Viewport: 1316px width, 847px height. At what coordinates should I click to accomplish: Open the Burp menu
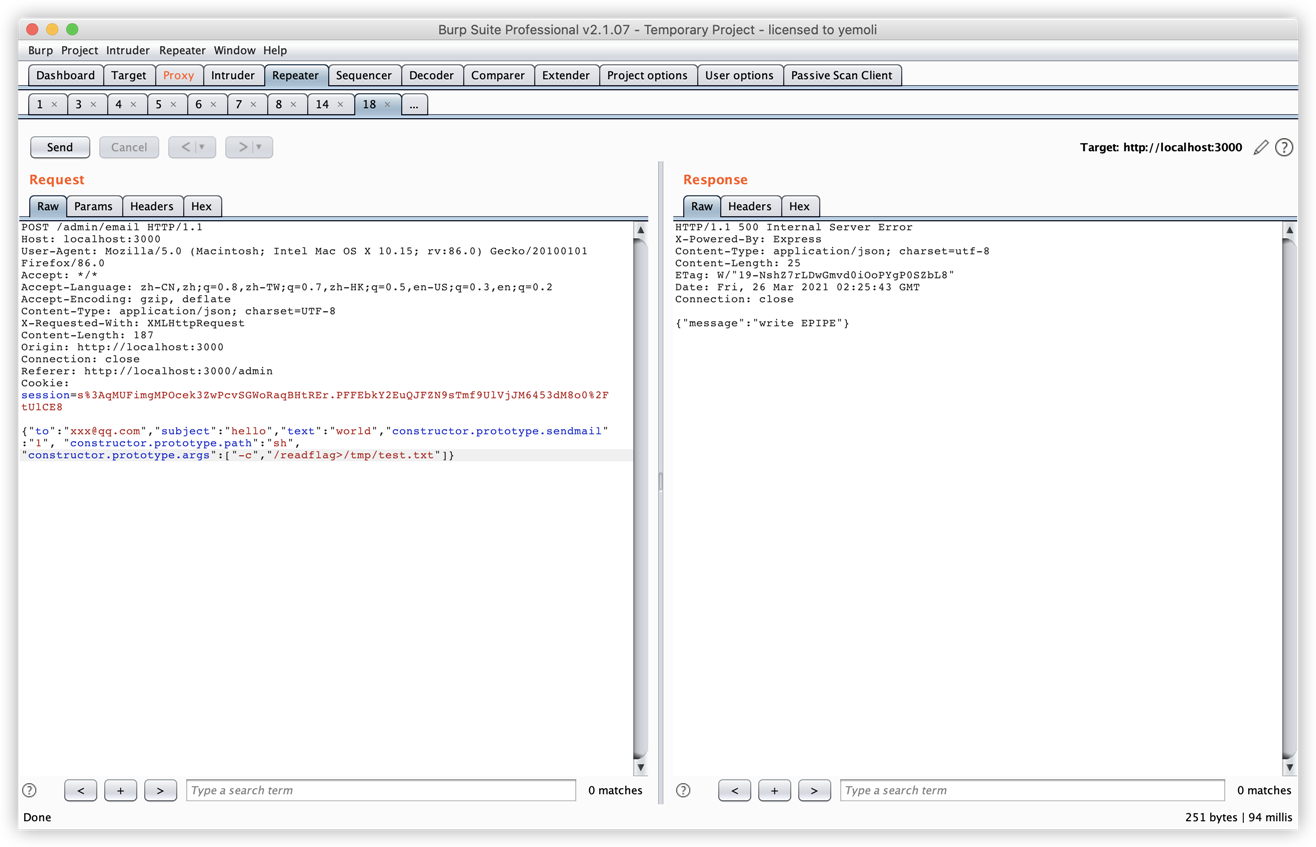[x=41, y=50]
